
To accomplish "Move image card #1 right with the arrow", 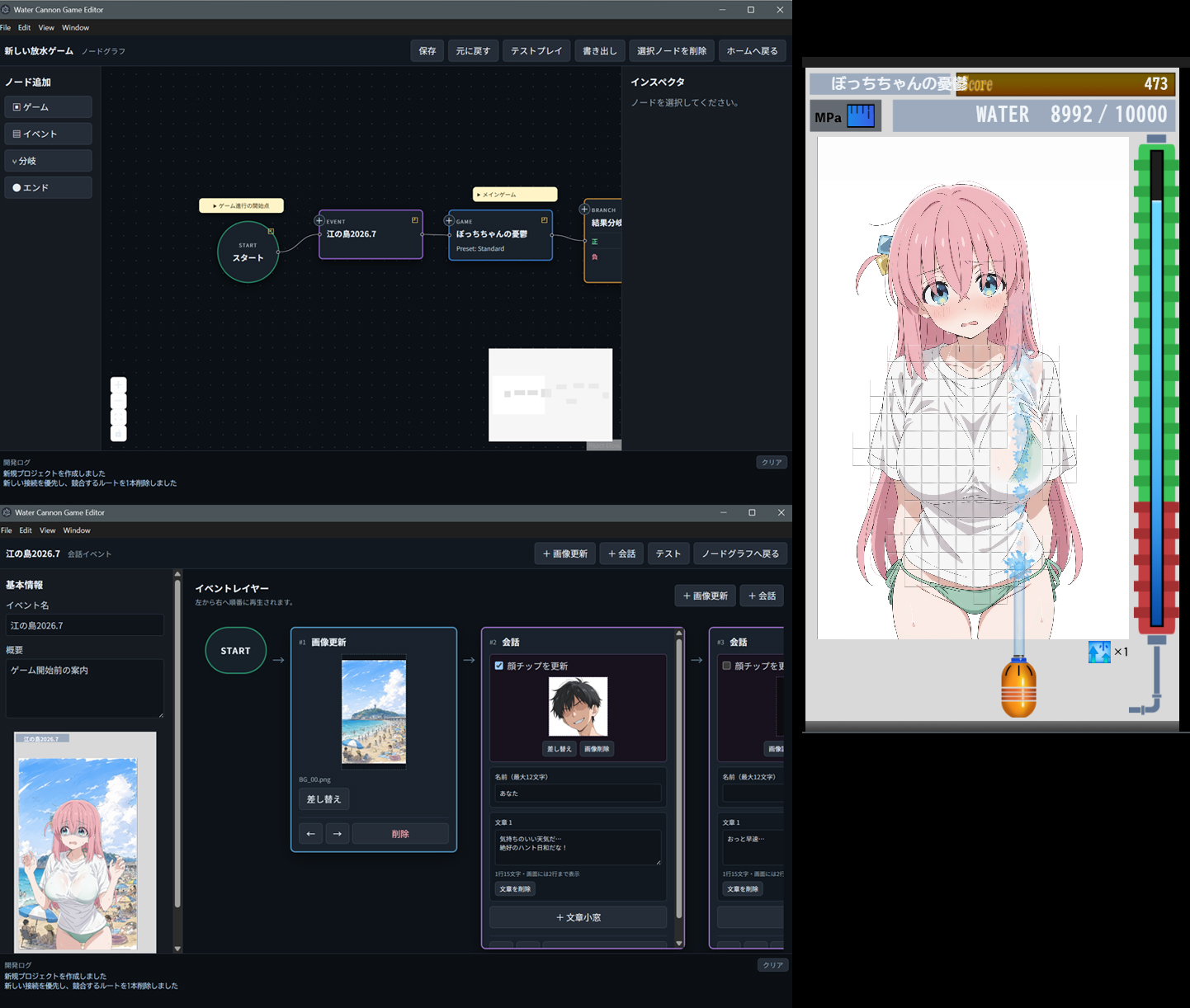I will pyautogui.click(x=337, y=834).
